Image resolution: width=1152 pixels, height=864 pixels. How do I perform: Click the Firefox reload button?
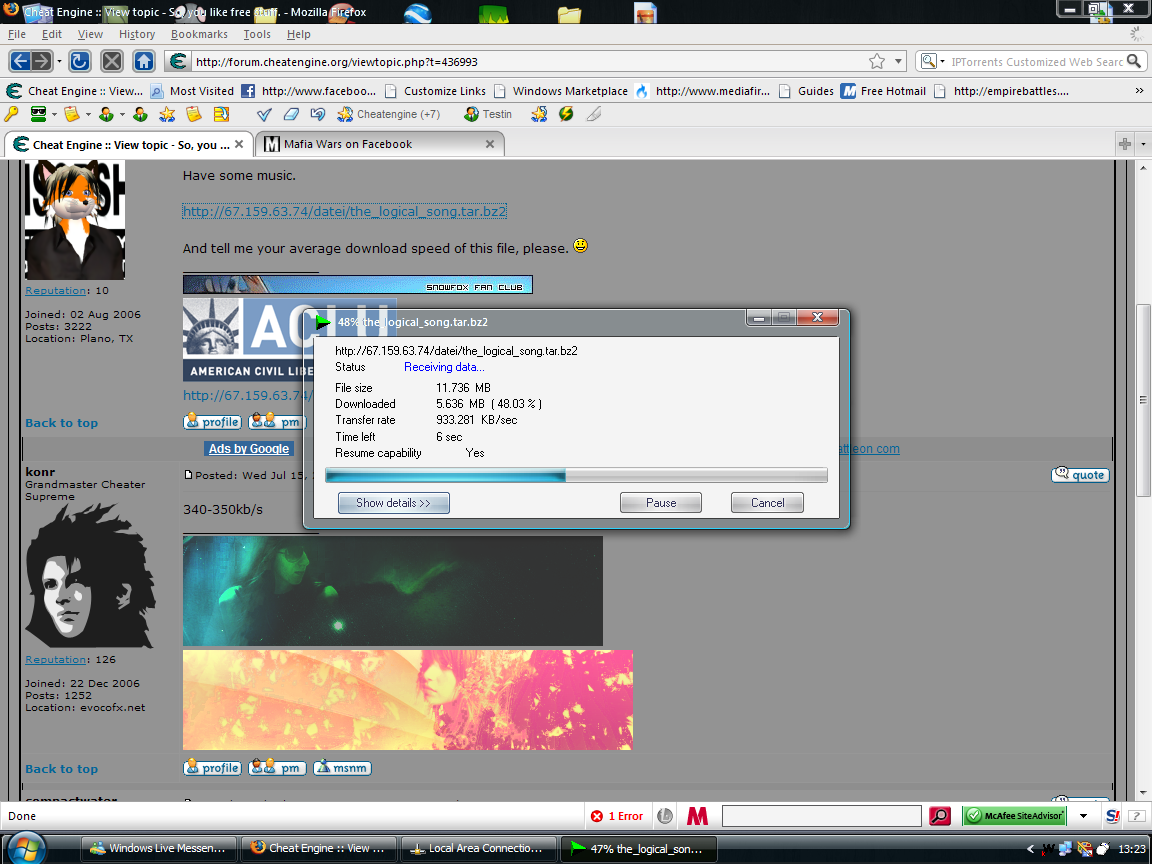point(80,61)
